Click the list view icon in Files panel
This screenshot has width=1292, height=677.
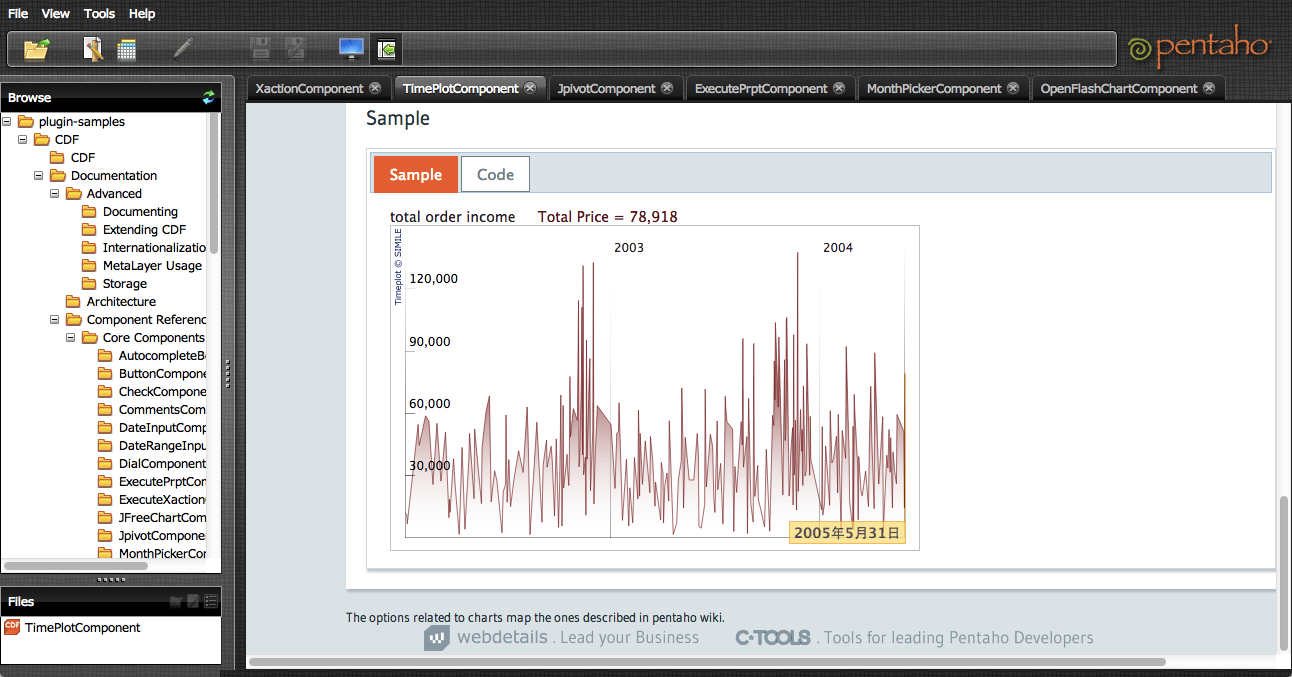click(211, 601)
